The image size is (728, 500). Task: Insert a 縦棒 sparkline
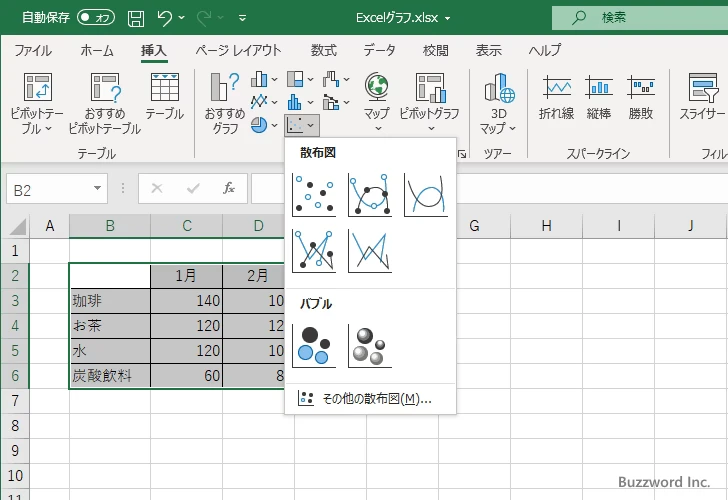tap(599, 97)
